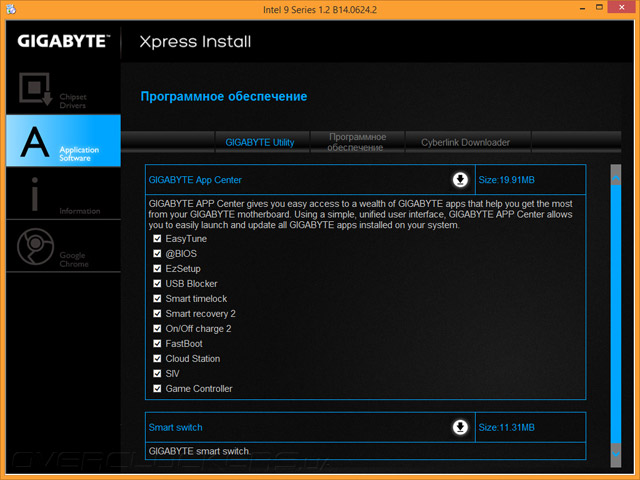Open the Chipset Drivers section icon
This screenshot has width=640, height=480.
(x=36, y=89)
